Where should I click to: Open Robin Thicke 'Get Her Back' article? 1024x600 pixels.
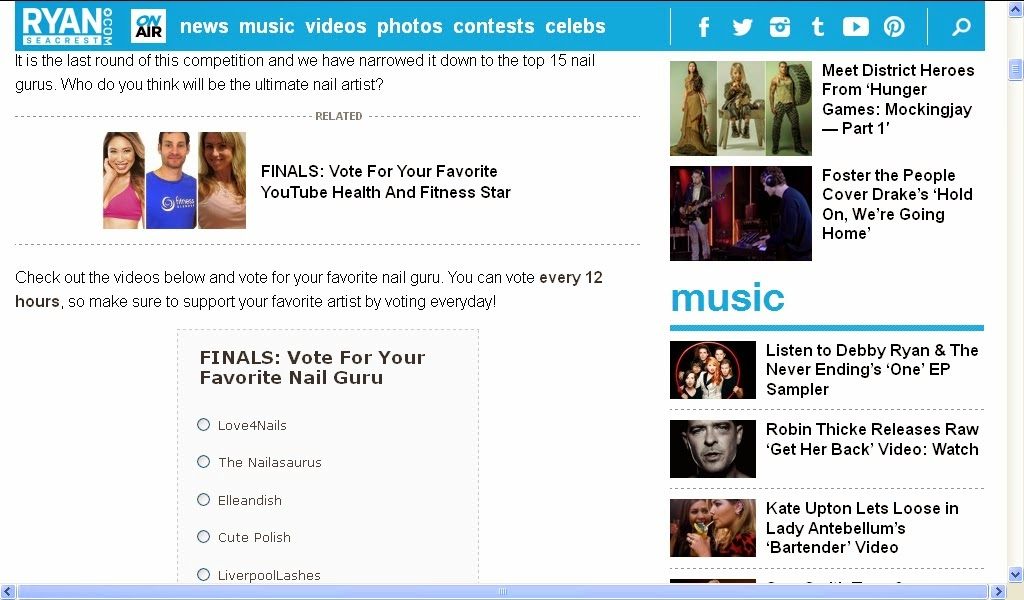point(872,439)
